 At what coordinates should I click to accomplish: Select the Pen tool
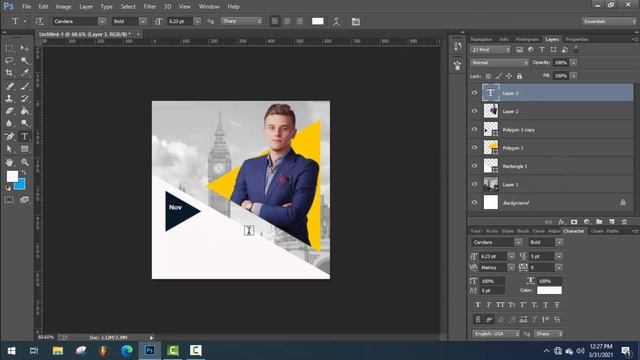9,136
